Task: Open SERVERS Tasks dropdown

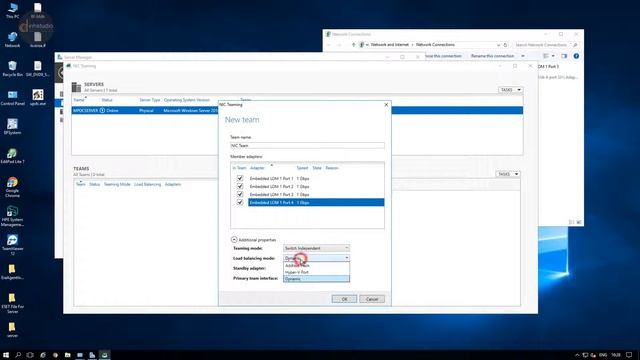Action: [x=510, y=90]
